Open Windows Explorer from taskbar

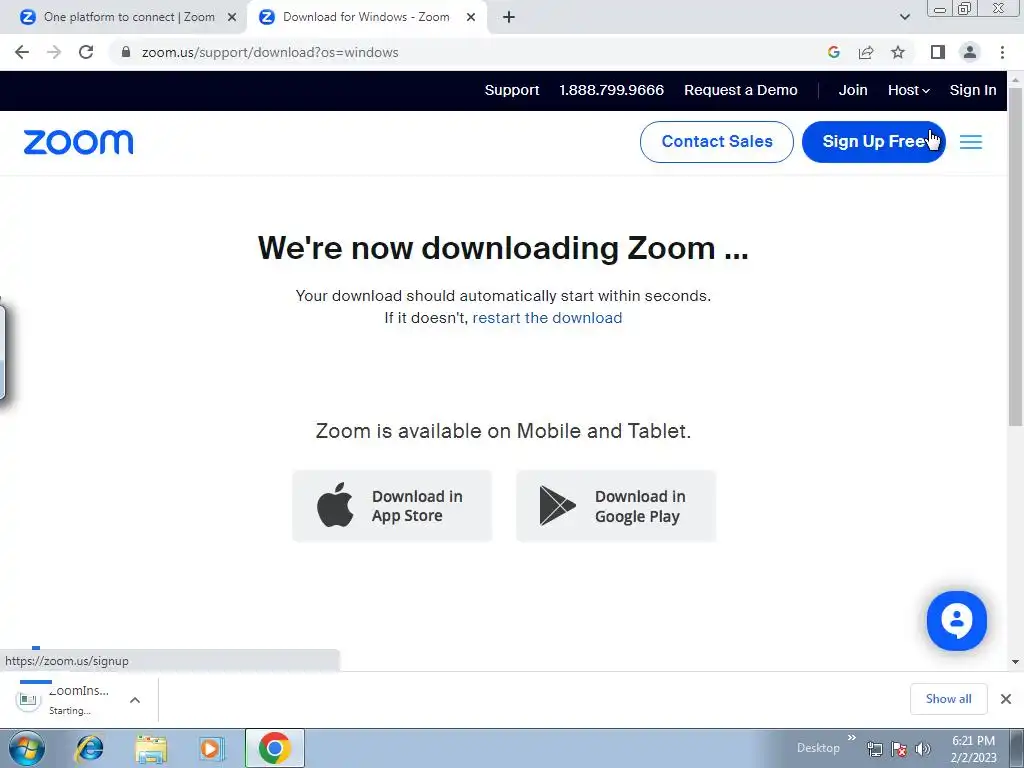pyautogui.click(x=151, y=749)
